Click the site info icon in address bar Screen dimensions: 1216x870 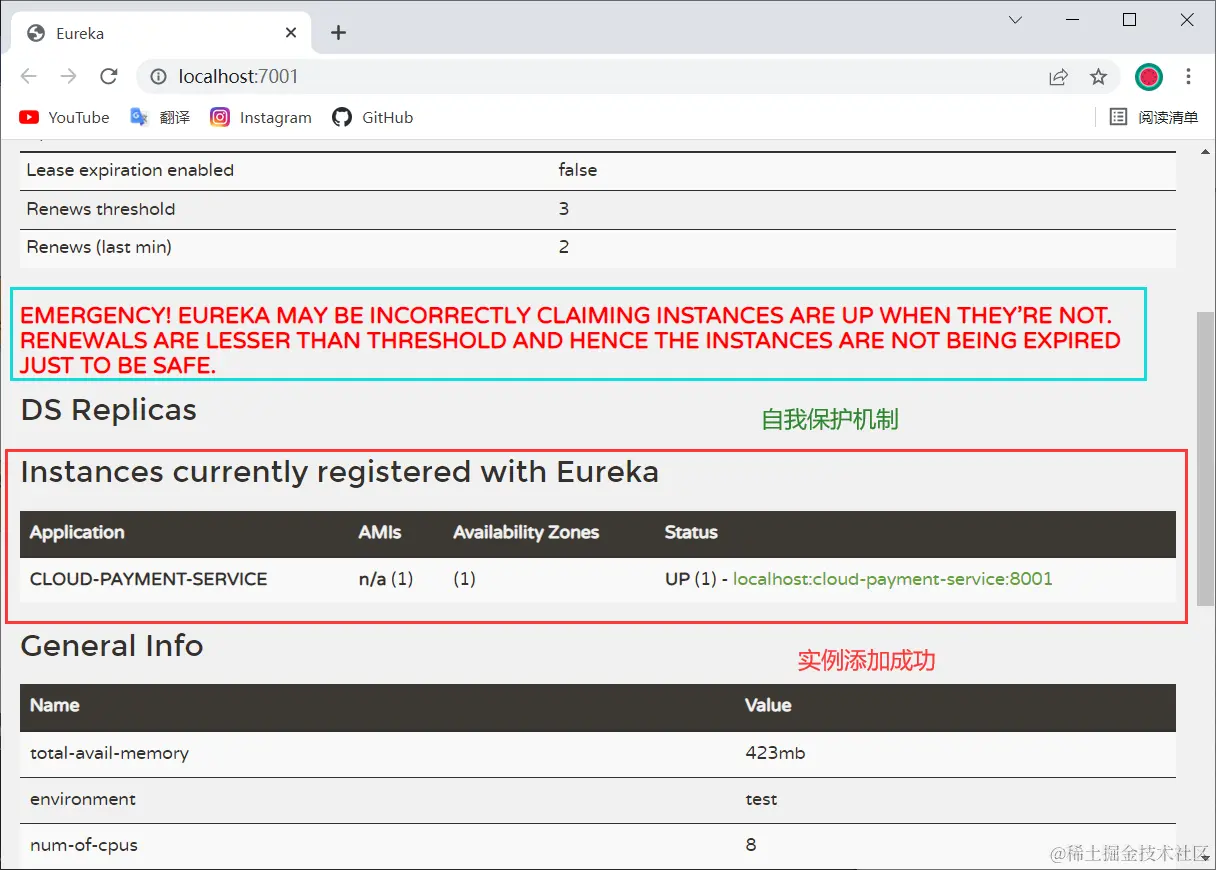click(158, 76)
